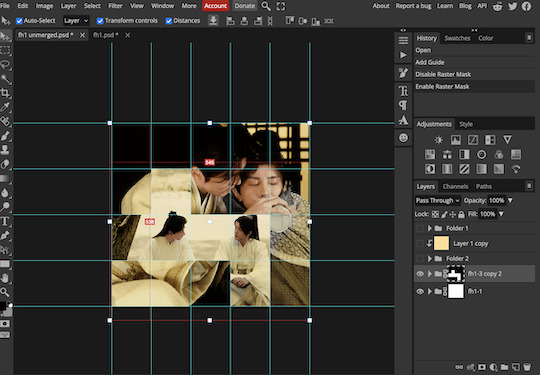This screenshot has height=375, width=540.
Task: Switch to the fh1.psd document tab
Action: [x=106, y=35]
